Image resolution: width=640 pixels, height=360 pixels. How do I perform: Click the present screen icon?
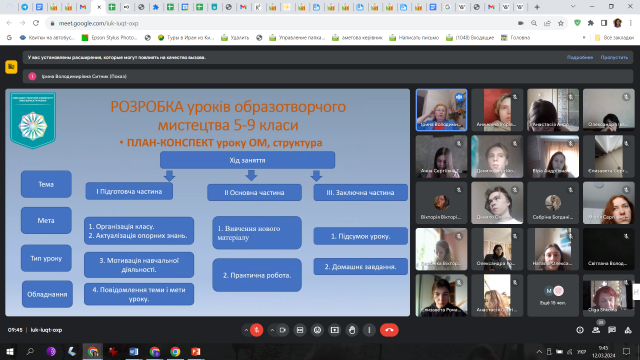tap(335, 330)
